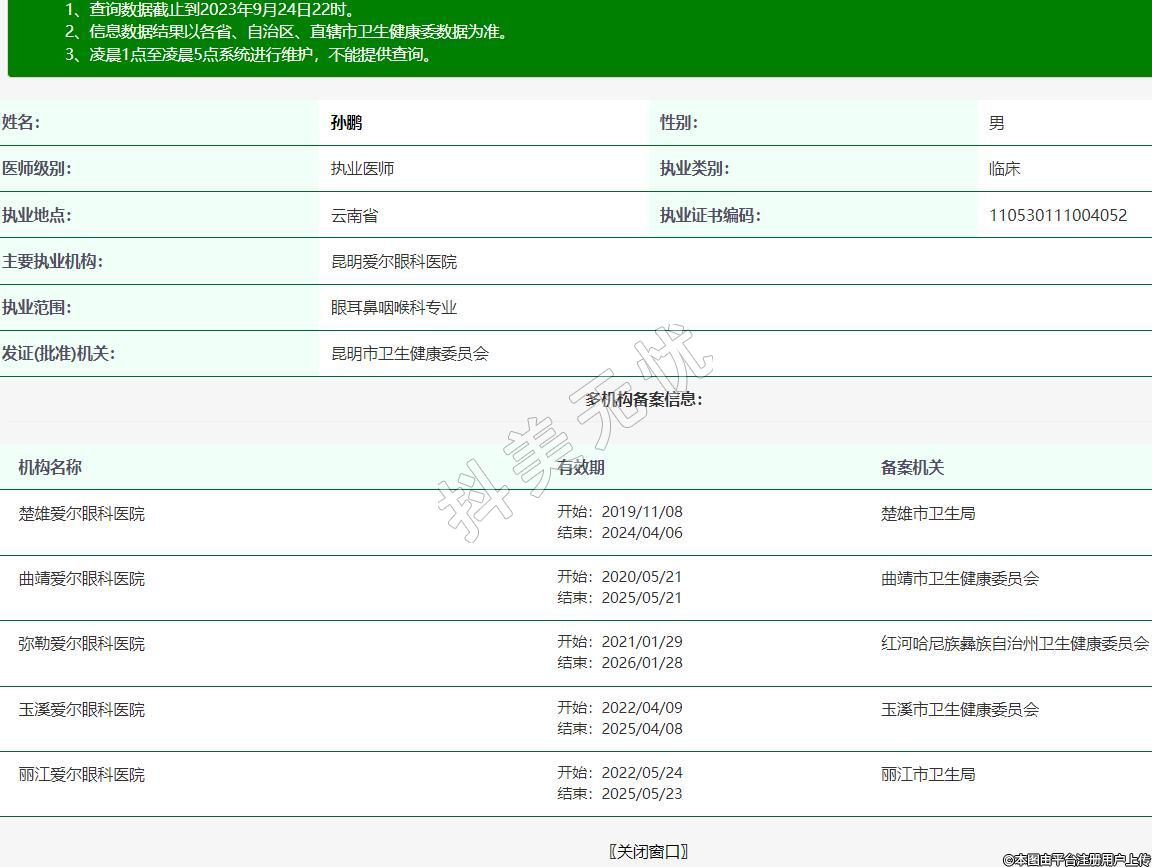1152x867 pixels.
Task: Click the 备案机关 column header
Action: 912,467
